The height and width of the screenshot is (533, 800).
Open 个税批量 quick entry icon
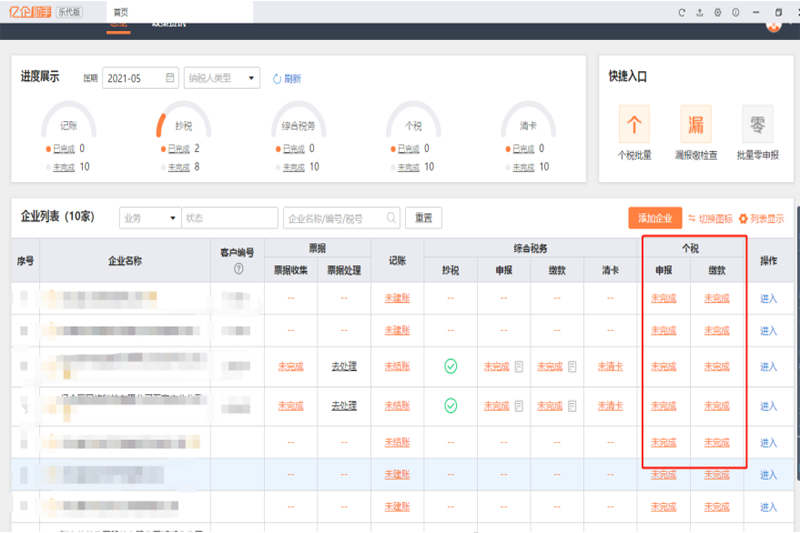coord(634,126)
